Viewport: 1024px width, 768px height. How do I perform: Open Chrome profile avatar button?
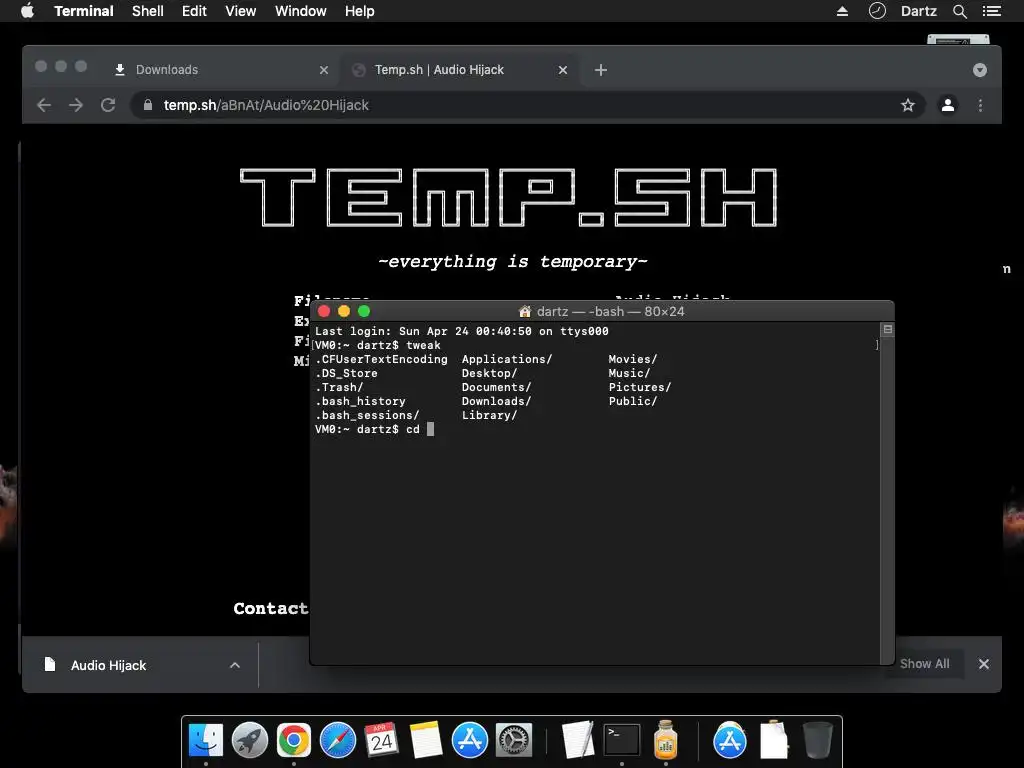click(948, 105)
